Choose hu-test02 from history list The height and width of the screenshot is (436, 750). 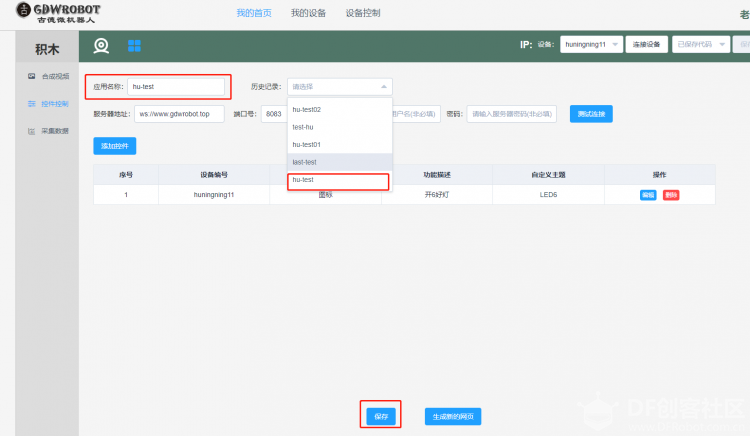tap(340, 109)
